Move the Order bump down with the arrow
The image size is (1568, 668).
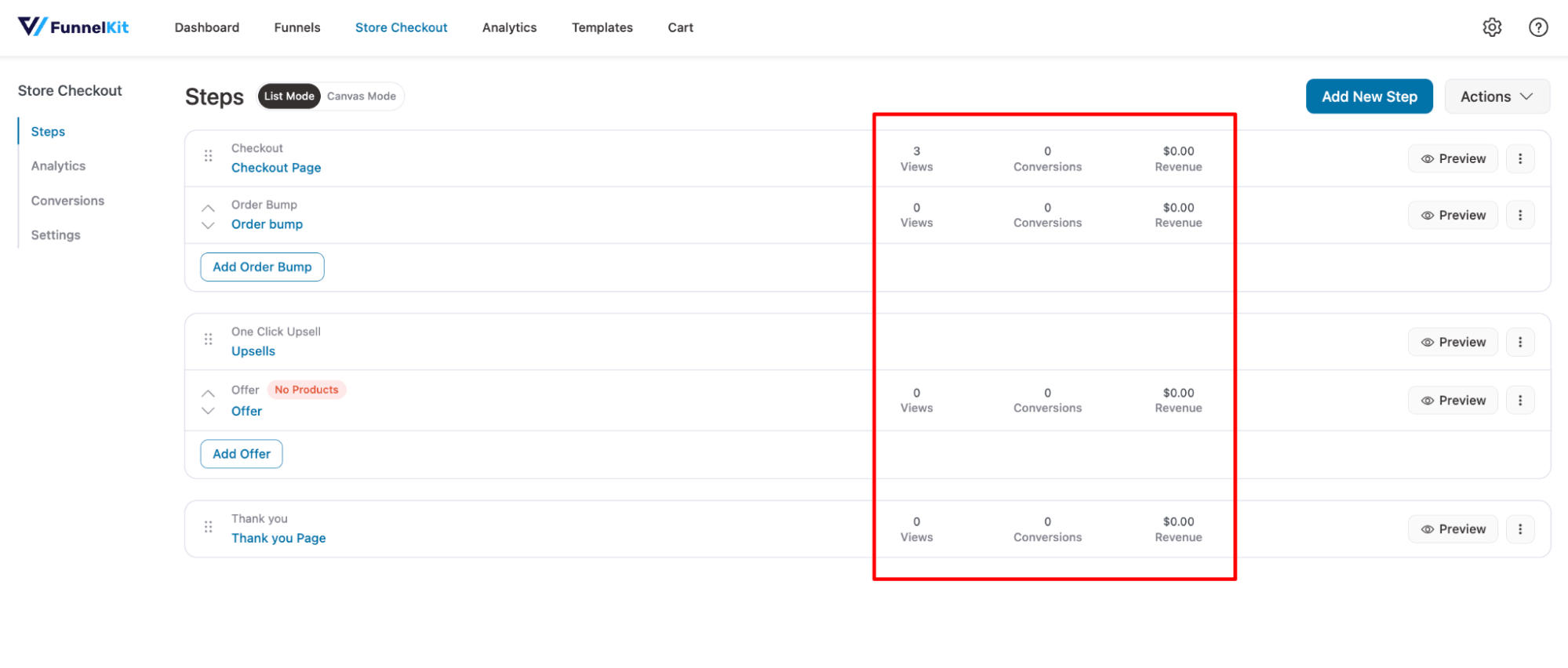[x=208, y=225]
